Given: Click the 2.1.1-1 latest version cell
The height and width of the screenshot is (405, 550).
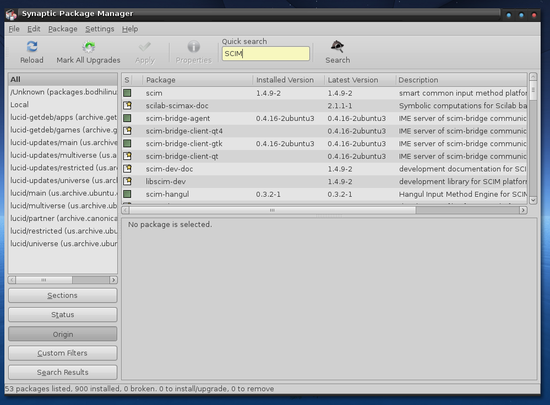Looking at the screenshot, I should click(340, 106).
